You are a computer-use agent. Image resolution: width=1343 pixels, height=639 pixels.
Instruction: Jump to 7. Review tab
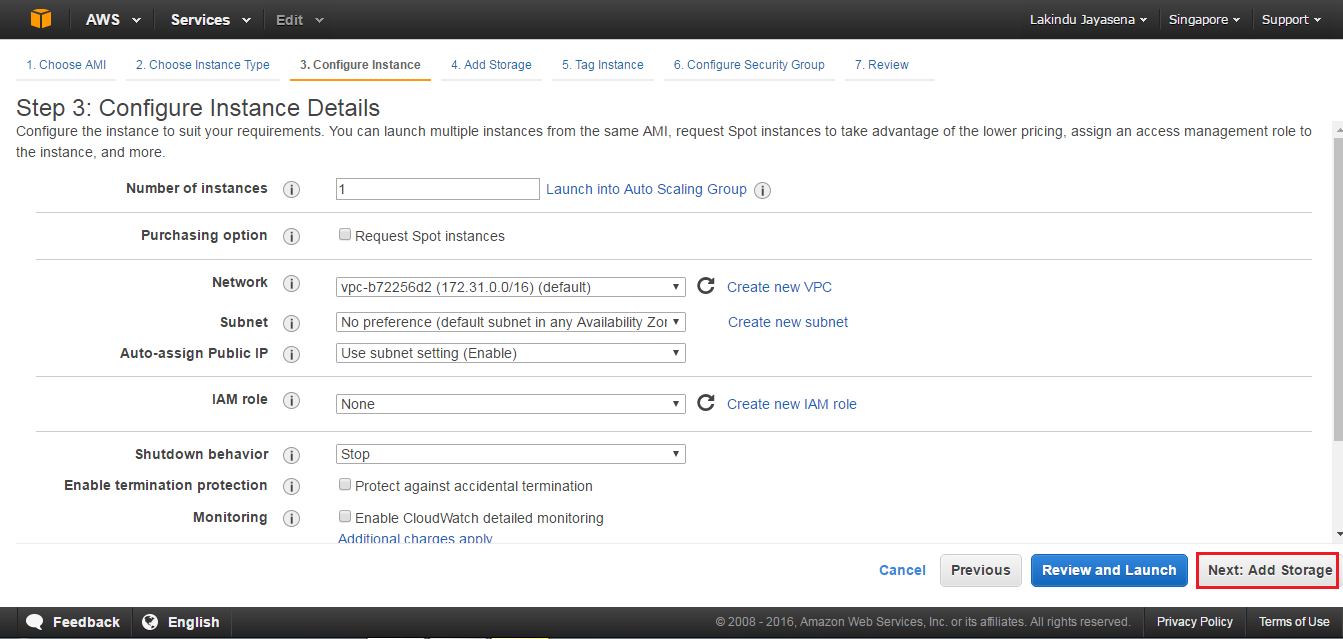[x=881, y=65]
